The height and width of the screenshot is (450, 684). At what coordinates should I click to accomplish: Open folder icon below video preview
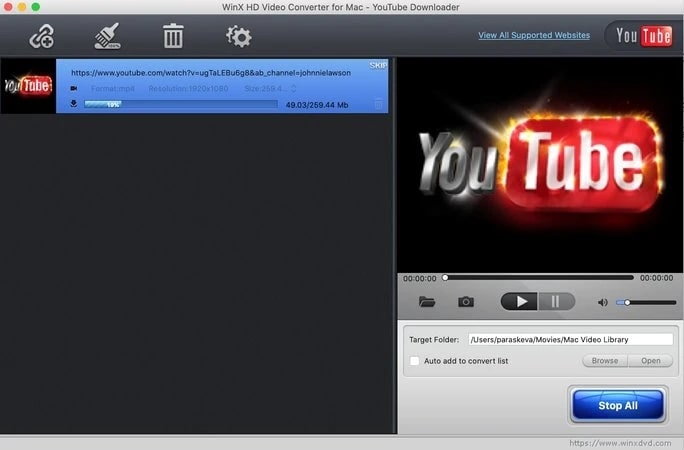pyautogui.click(x=427, y=301)
